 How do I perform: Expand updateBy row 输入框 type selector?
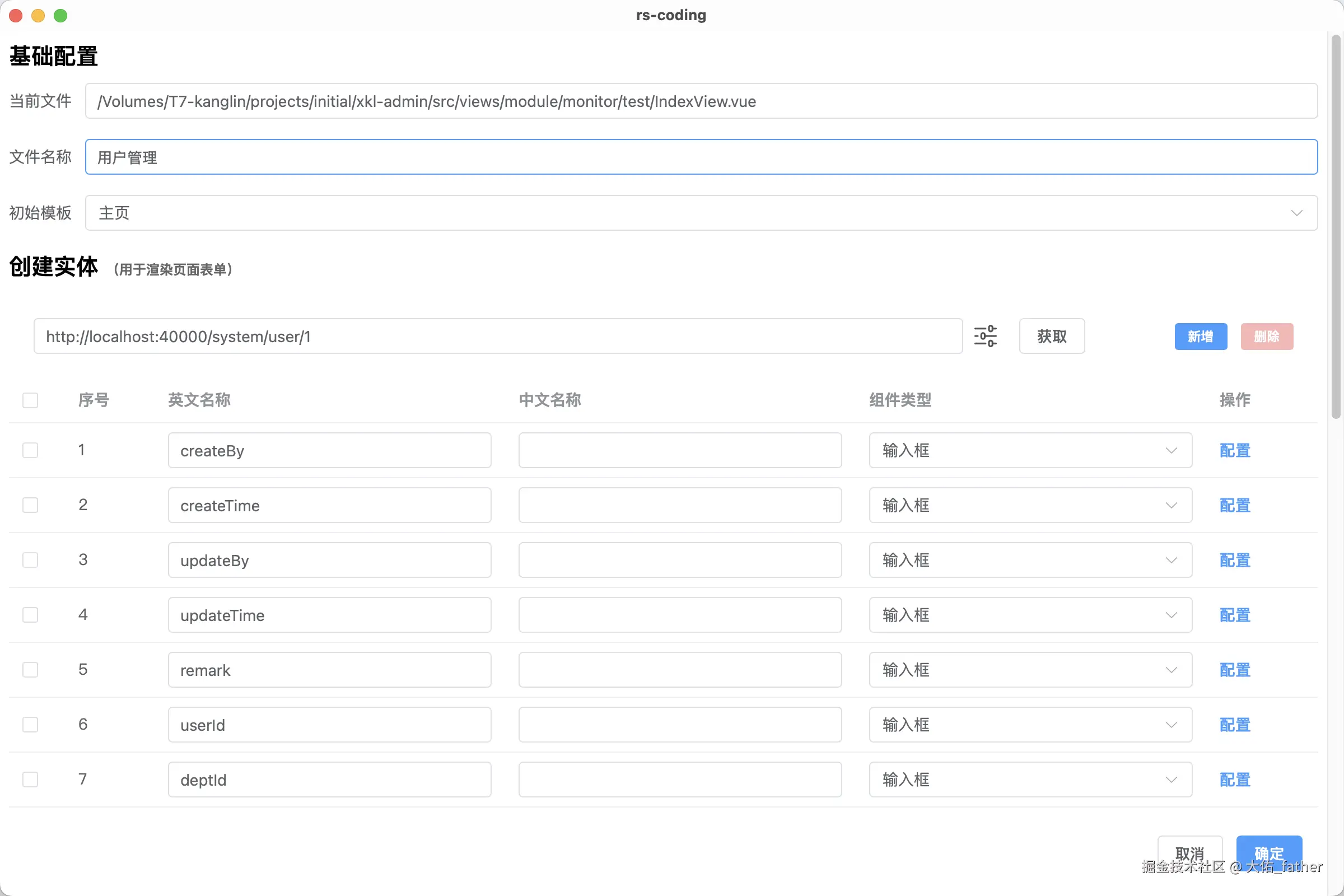click(1030, 560)
